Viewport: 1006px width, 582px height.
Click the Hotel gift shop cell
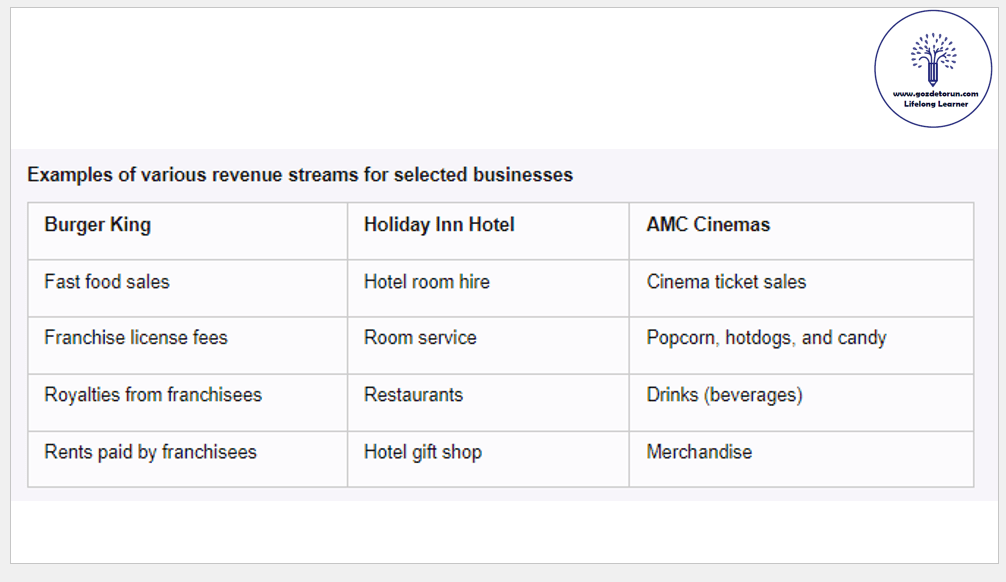point(423,452)
